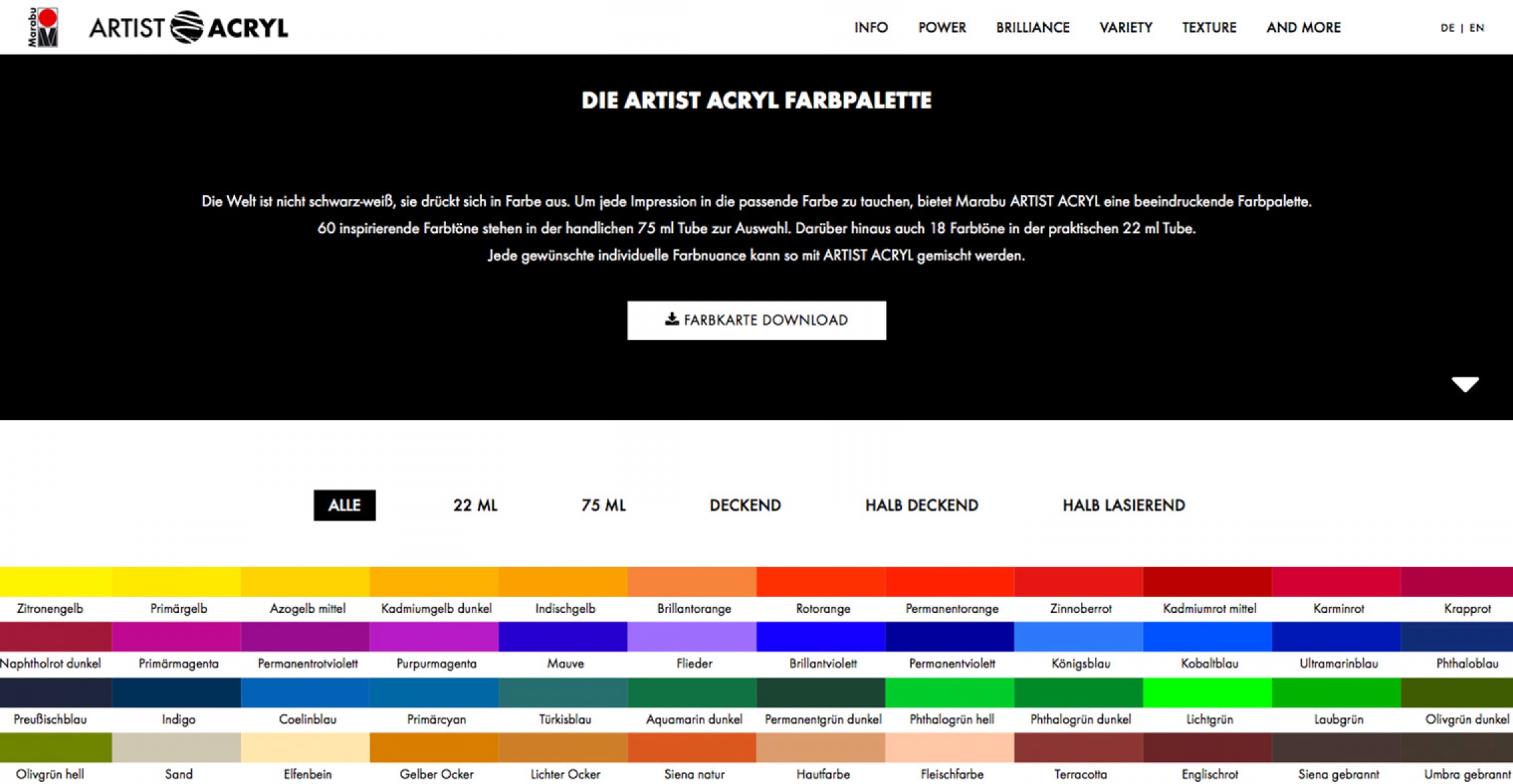Image resolution: width=1513 pixels, height=784 pixels.
Task: Click the Indigo color swatch
Action: tap(177, 692)
